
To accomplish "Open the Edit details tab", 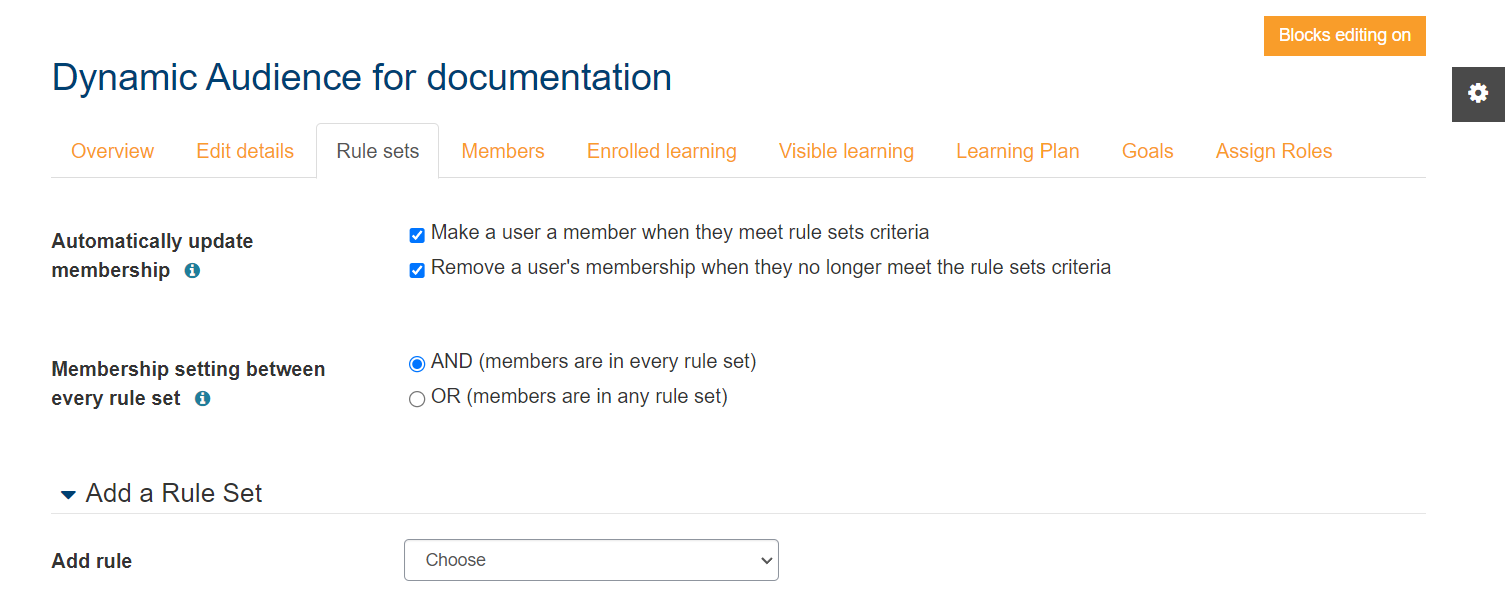I will tap(244, 150).
